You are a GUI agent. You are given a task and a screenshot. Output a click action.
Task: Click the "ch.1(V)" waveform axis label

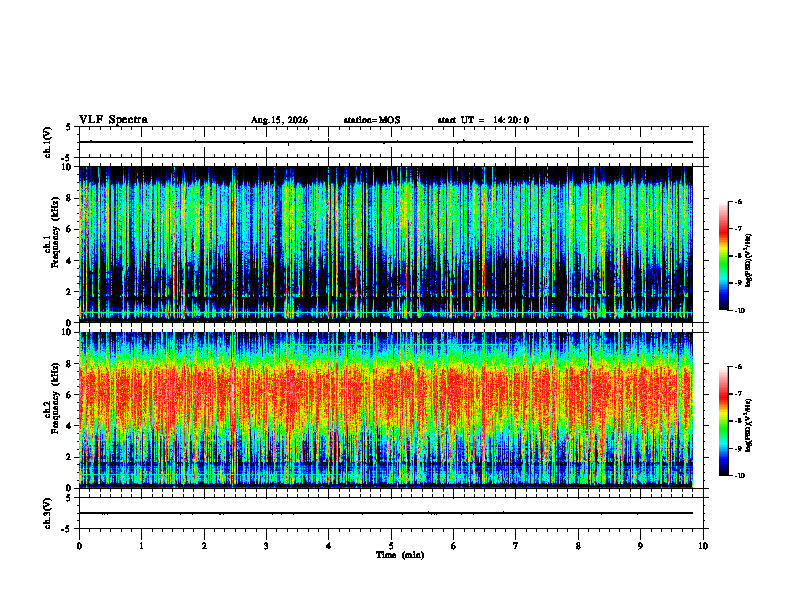(x=48, y=142)
